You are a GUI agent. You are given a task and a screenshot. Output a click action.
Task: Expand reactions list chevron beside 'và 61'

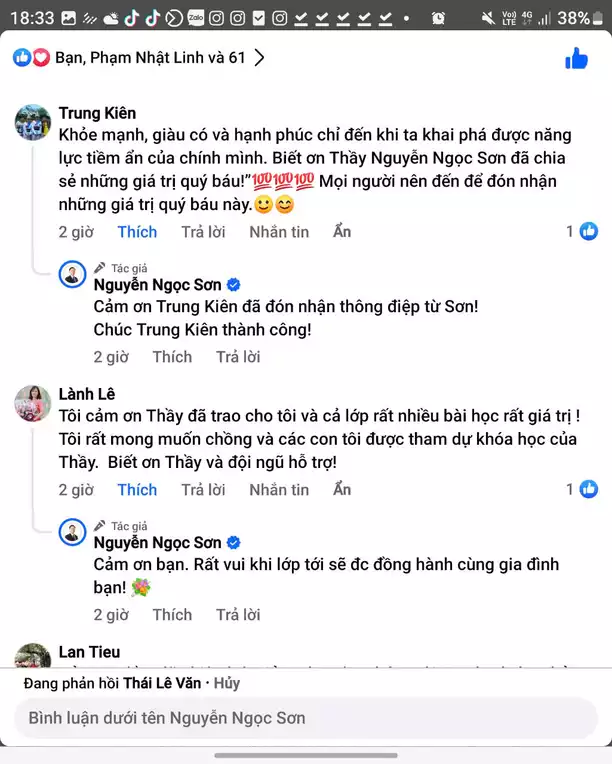(x=260, y=58)
